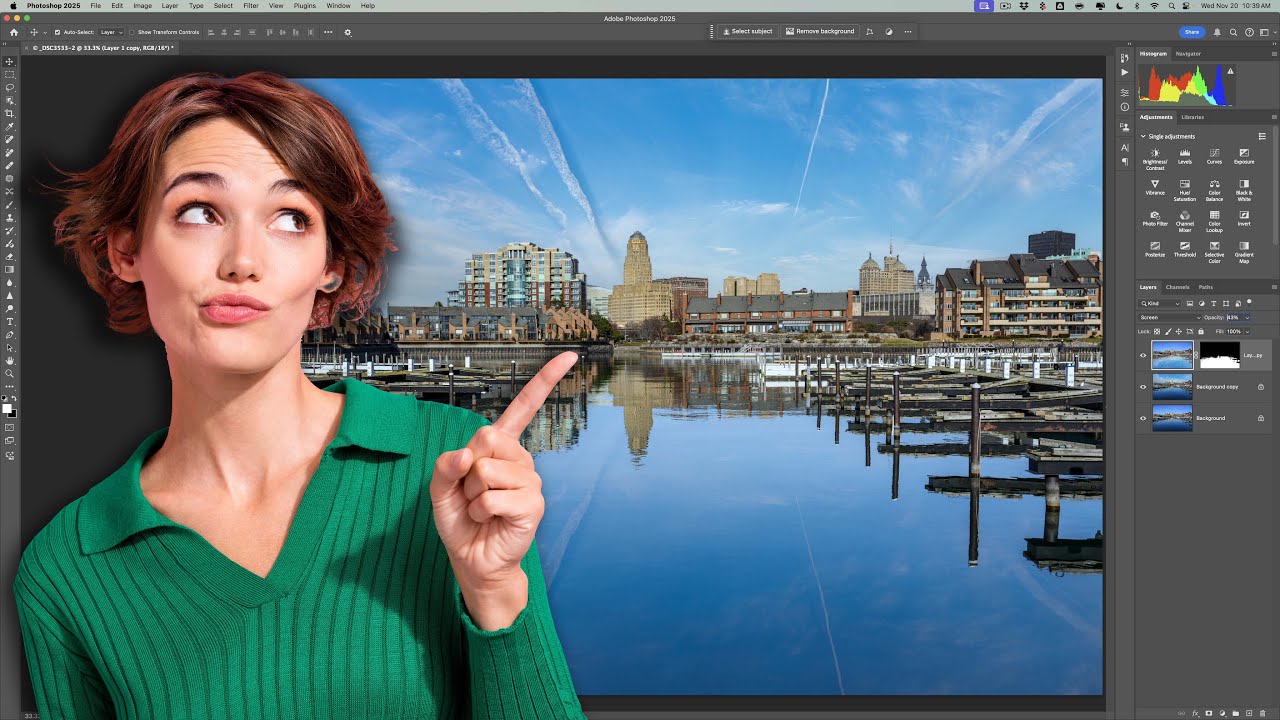
Task: Toggle the layer filter on/off switch
Action: coord(1249,302)
